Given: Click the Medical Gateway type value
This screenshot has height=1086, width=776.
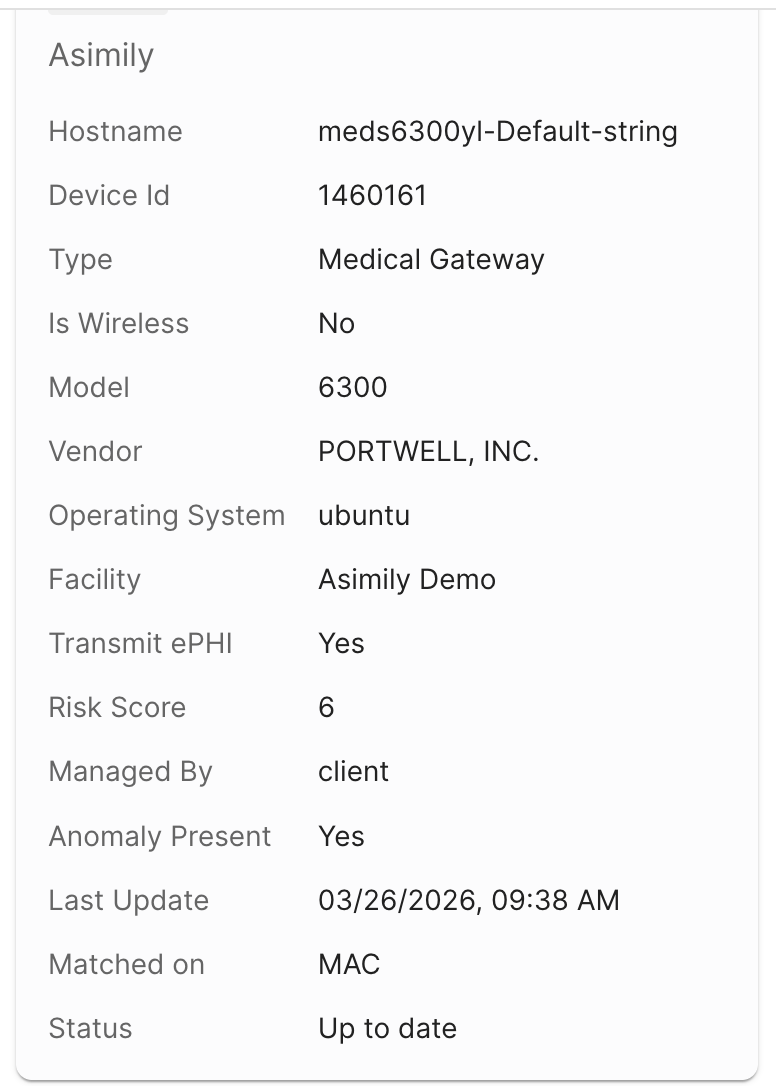Looking at the screenshot, I should (431, 260).
